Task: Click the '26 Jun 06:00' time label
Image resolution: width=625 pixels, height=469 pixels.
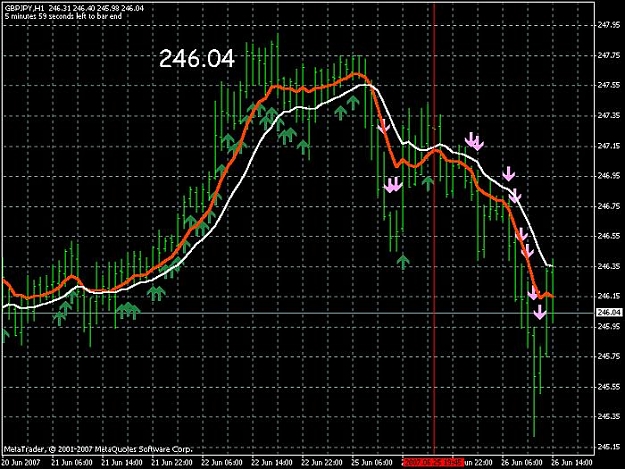Action: [522, 463]
